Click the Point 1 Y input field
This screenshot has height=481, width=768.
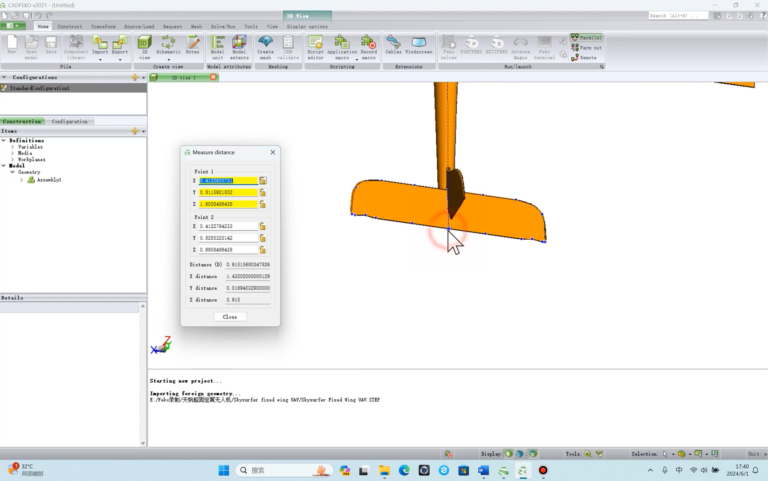click(228, 192)
